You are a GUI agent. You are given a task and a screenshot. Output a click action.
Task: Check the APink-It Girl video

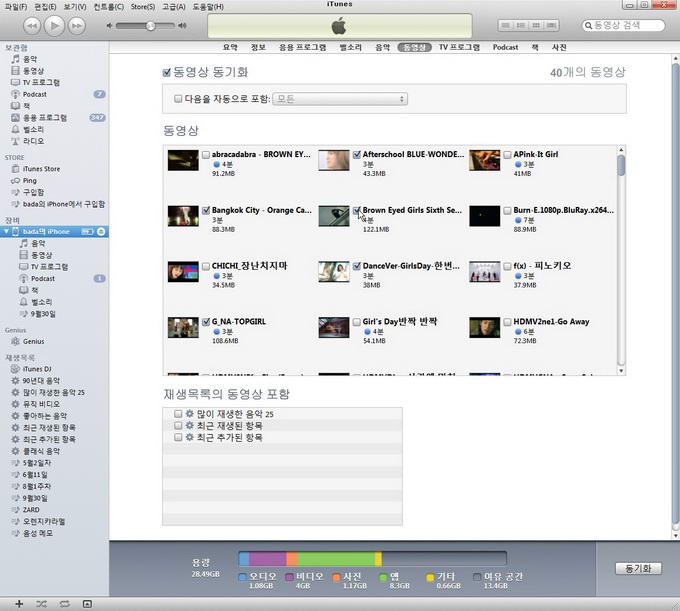tap(507, 155)
